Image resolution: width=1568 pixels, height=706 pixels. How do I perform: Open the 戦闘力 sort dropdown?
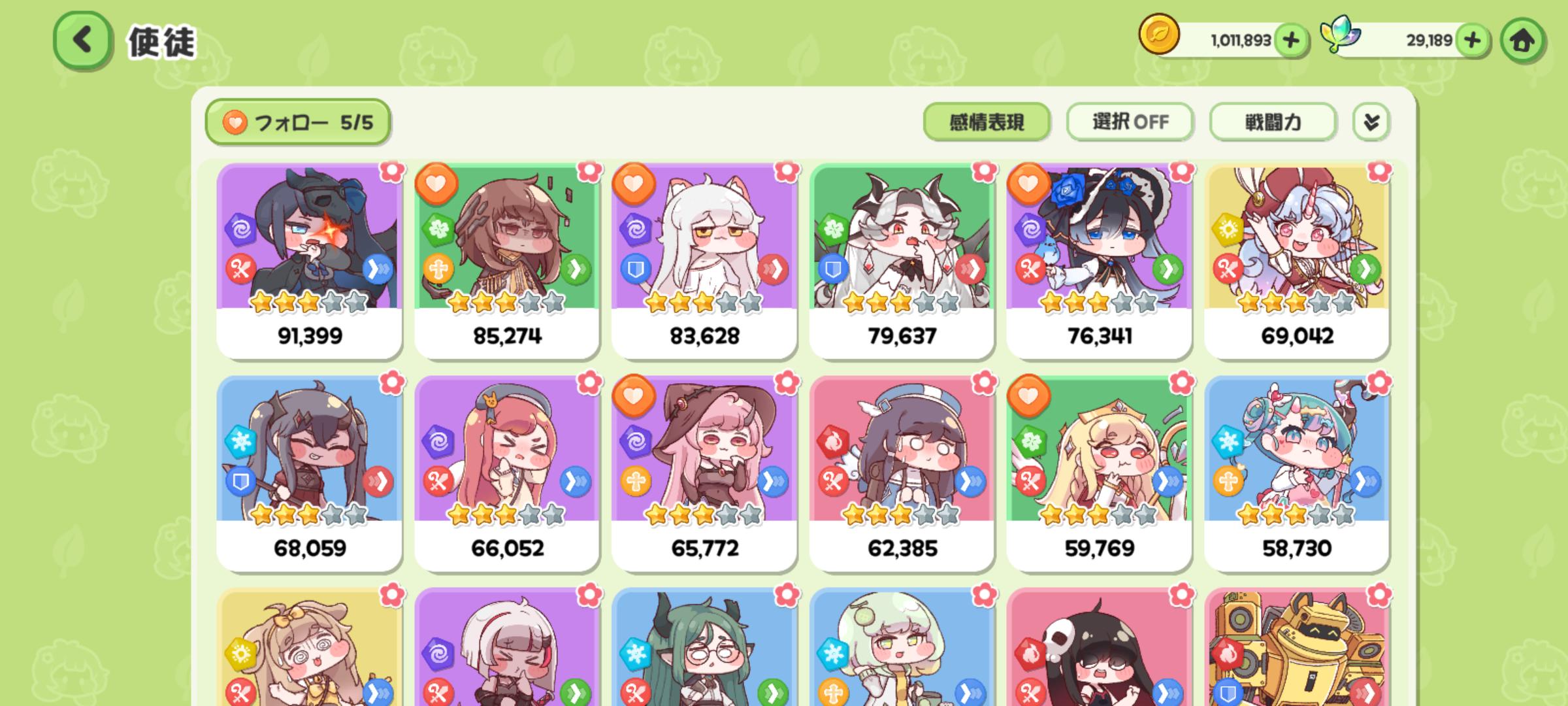pos(1272,122)
